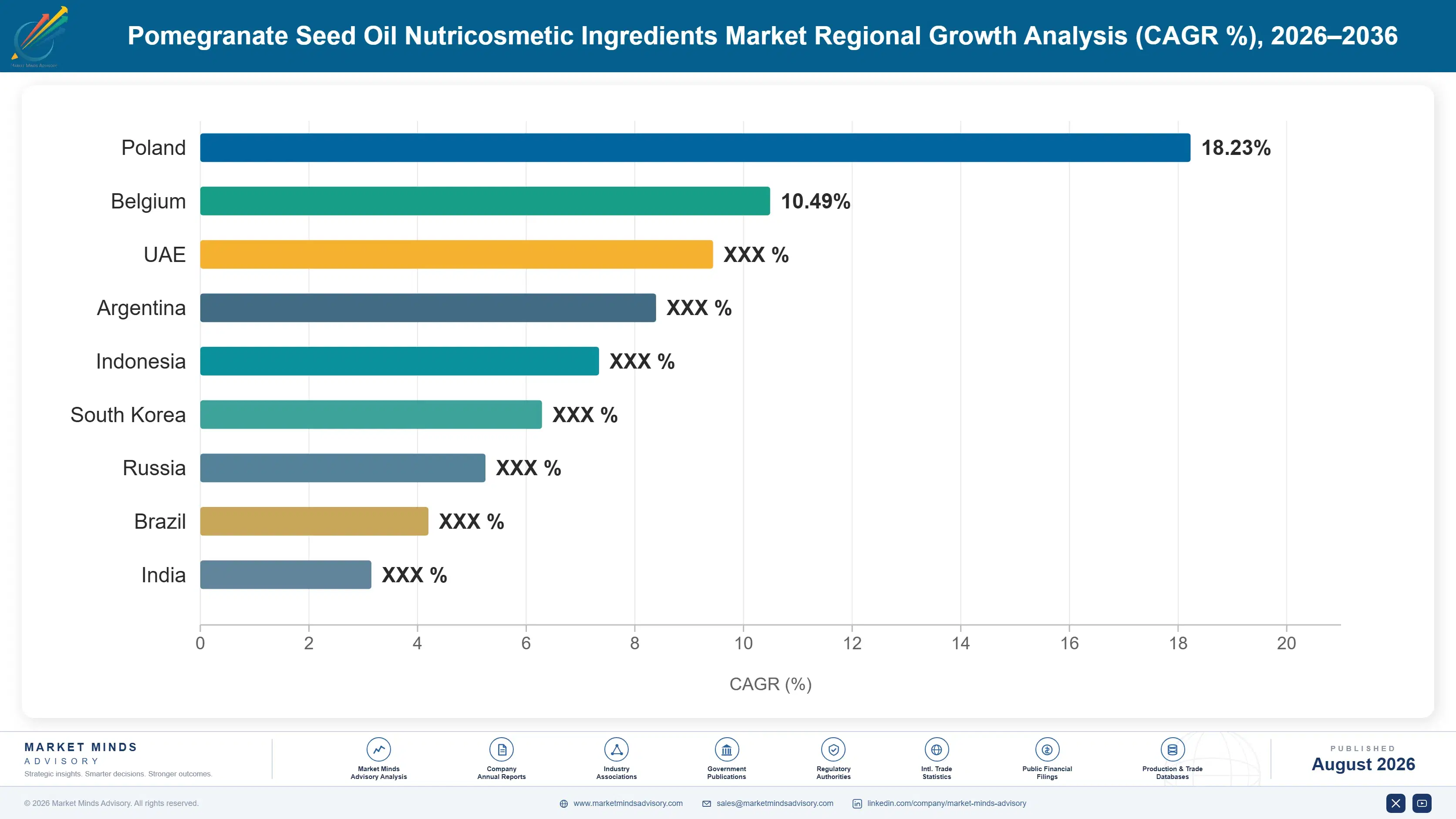Click the YouTube icon in footer
Screen dimensions: 1456x819
pyautogui.click(x=1422, y=803)
